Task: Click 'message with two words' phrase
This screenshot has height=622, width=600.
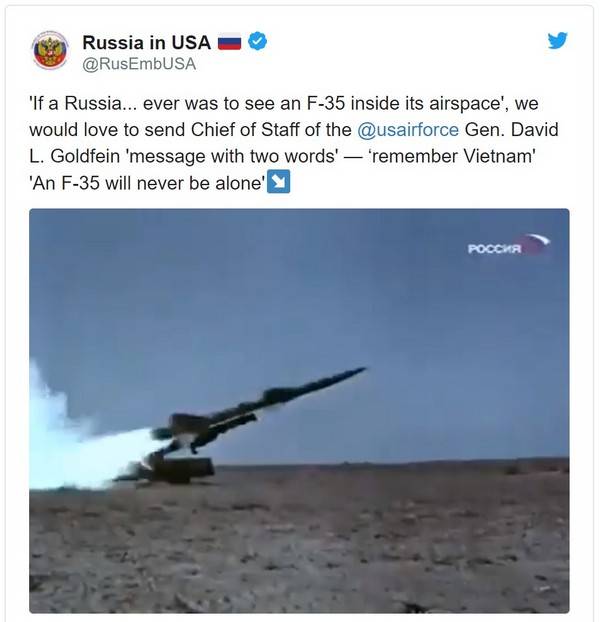Action: coord(232,156)
